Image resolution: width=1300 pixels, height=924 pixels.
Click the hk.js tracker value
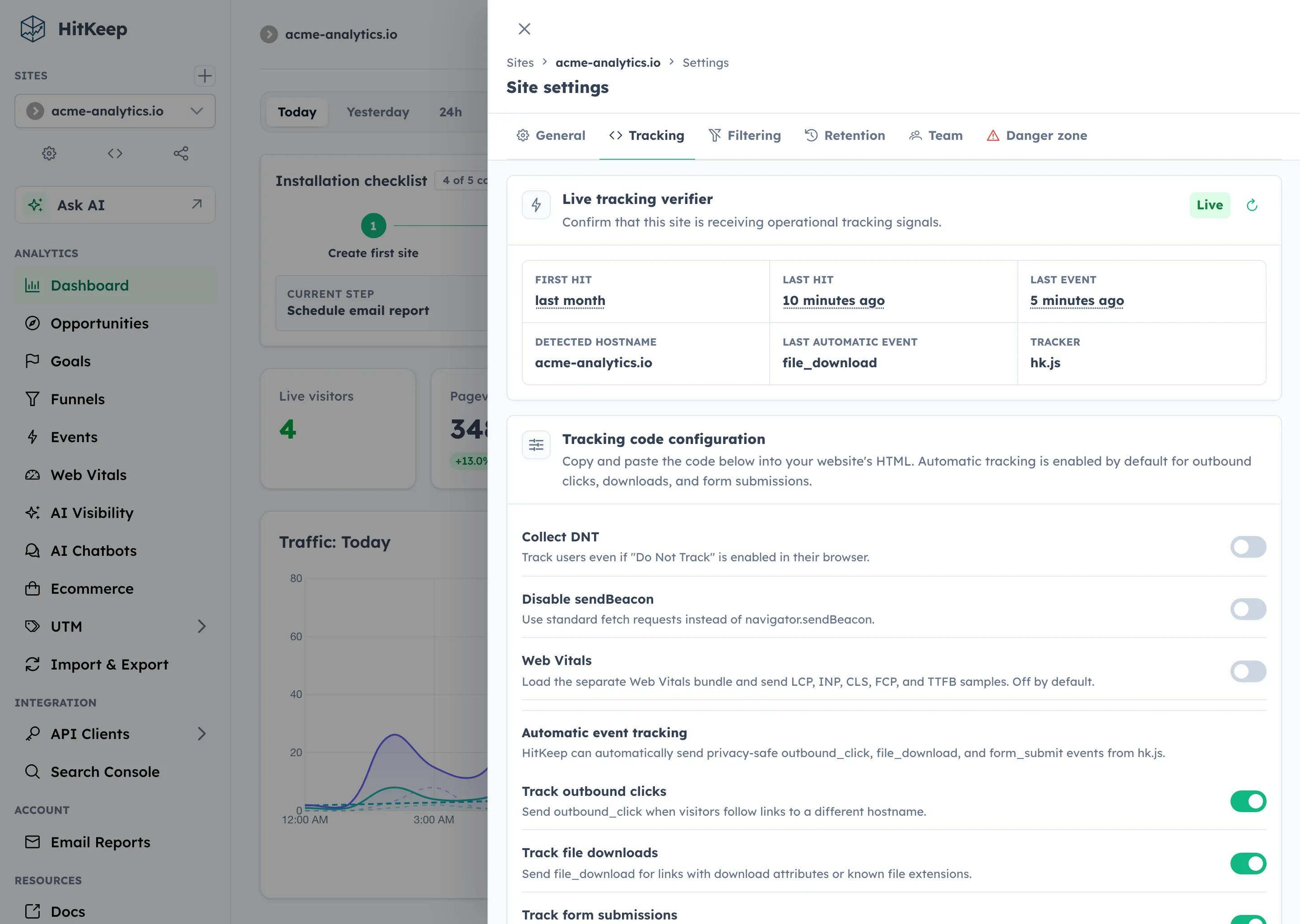1045,362
